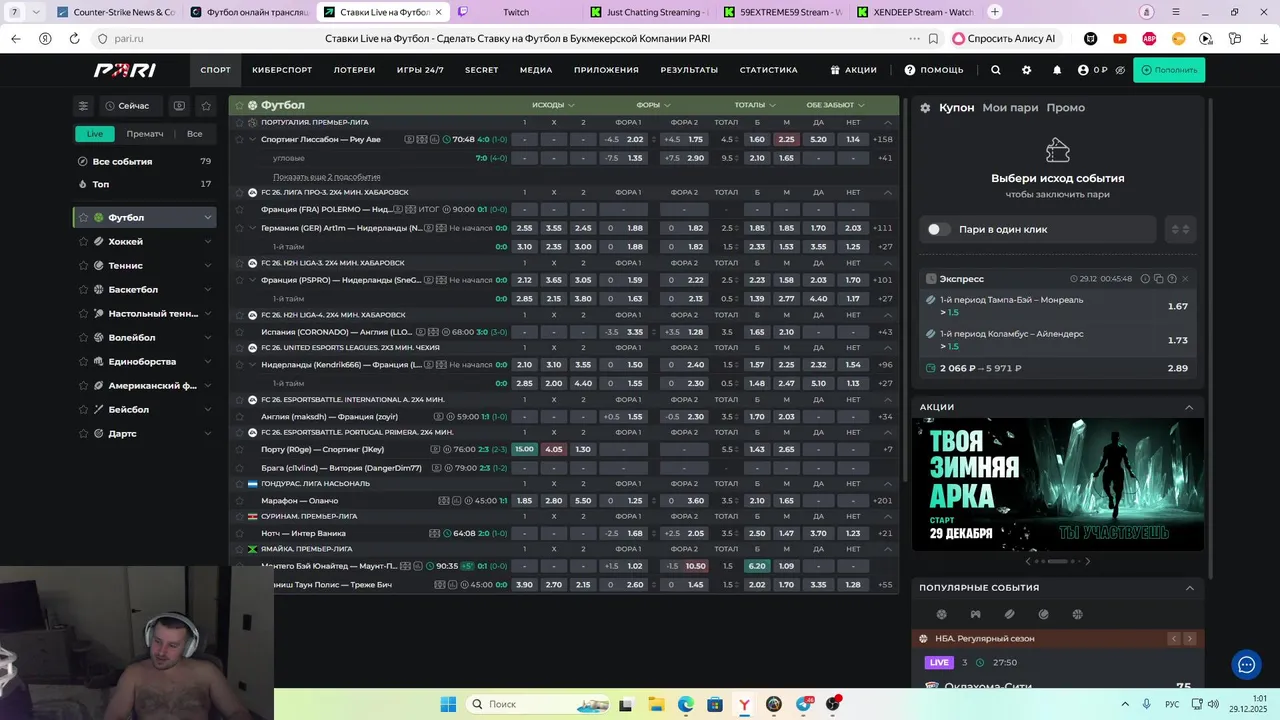Click the odds change arrows button in coupon

[1181, 229]
